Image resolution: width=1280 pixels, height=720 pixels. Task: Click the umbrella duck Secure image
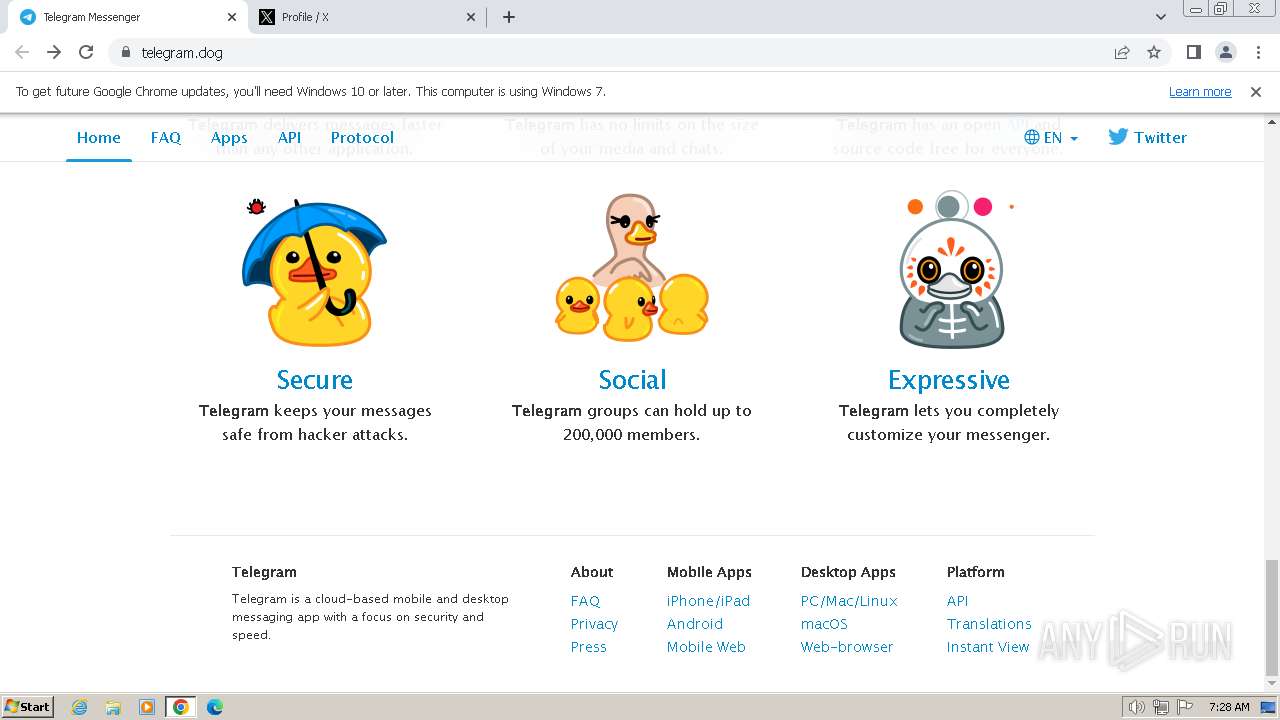[x=315, y=271]
